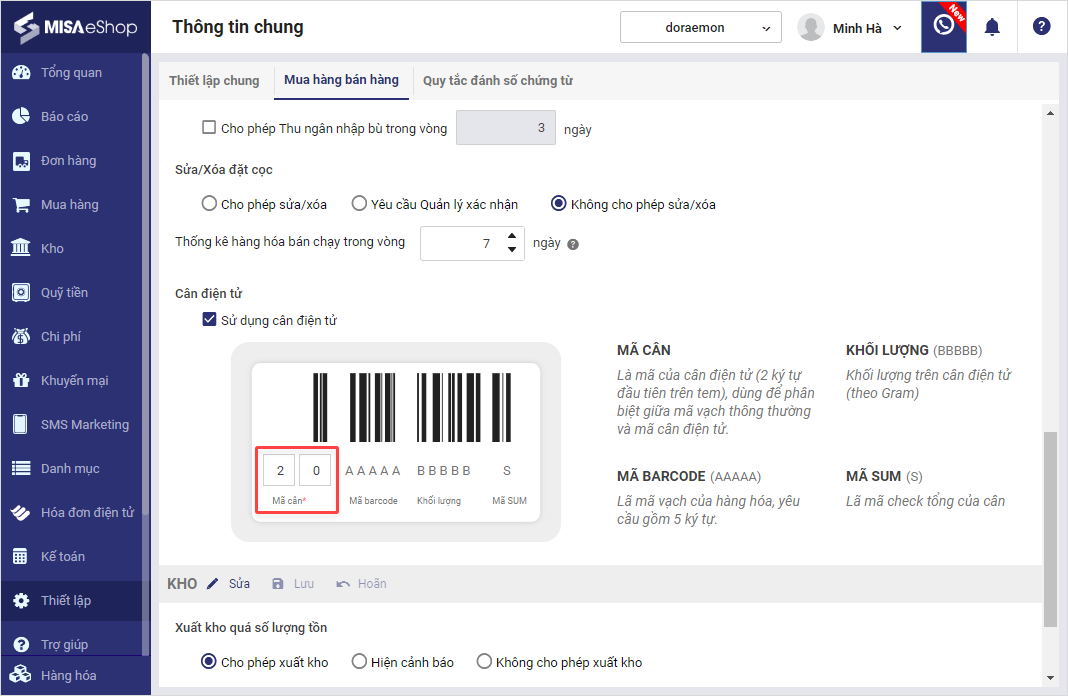
Task: Open Kế toán calculator icon
Action: coord(21,556)
